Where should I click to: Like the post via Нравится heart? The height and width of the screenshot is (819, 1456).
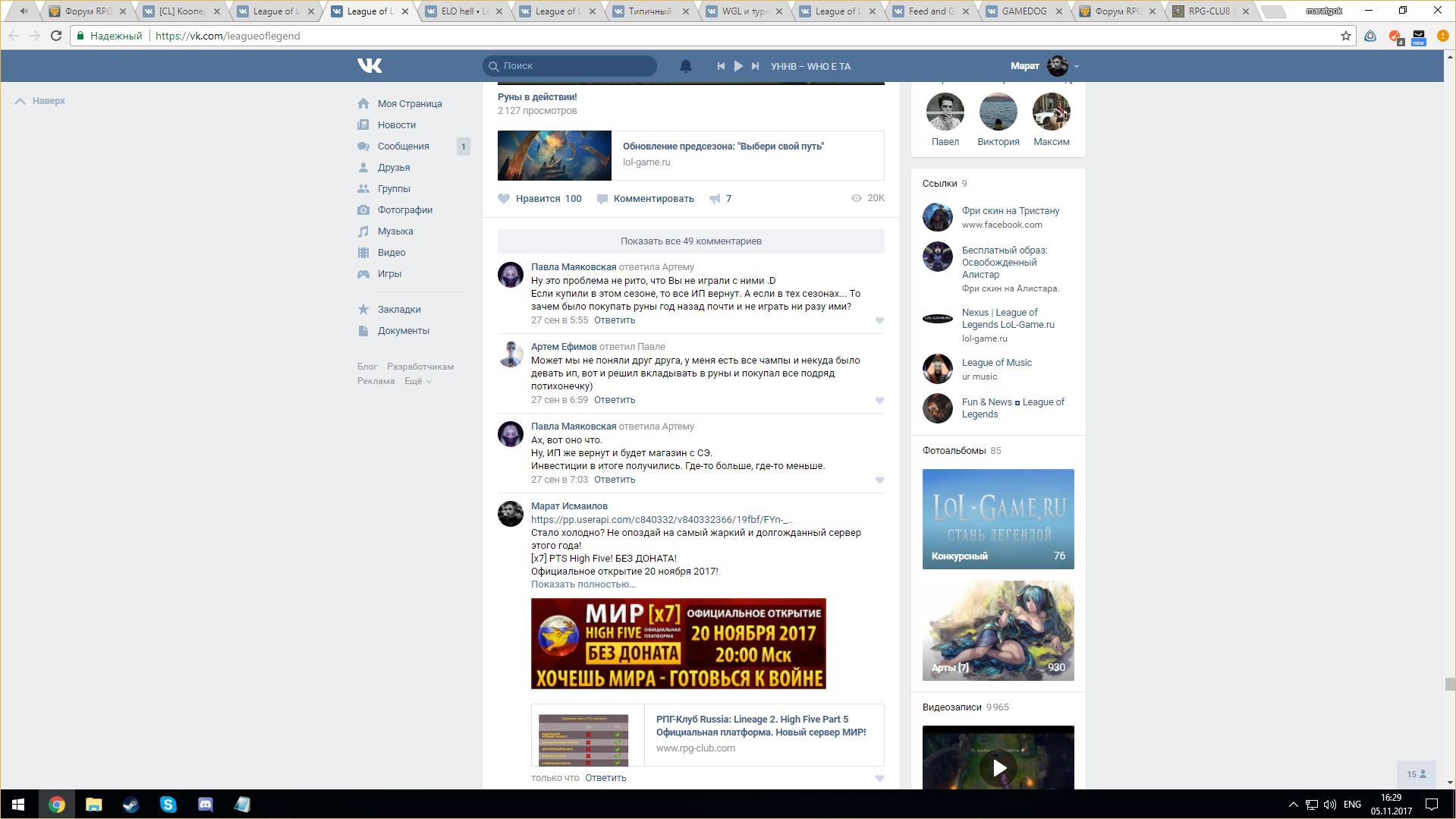[x=504, y=199]
